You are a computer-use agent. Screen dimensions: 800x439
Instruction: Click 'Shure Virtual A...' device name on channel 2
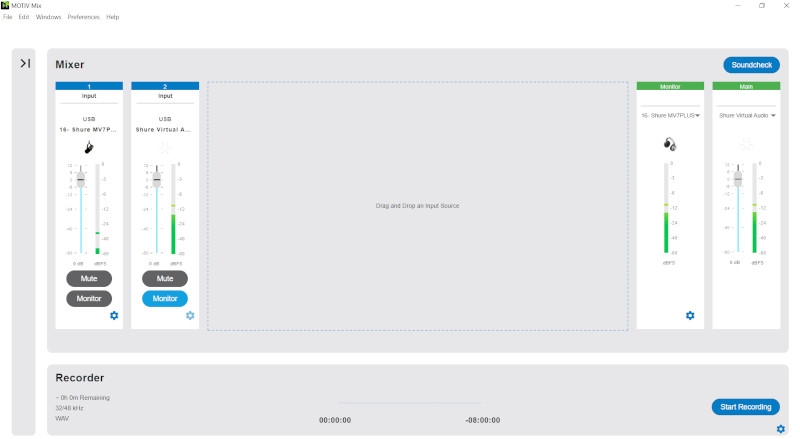(164, 130)
